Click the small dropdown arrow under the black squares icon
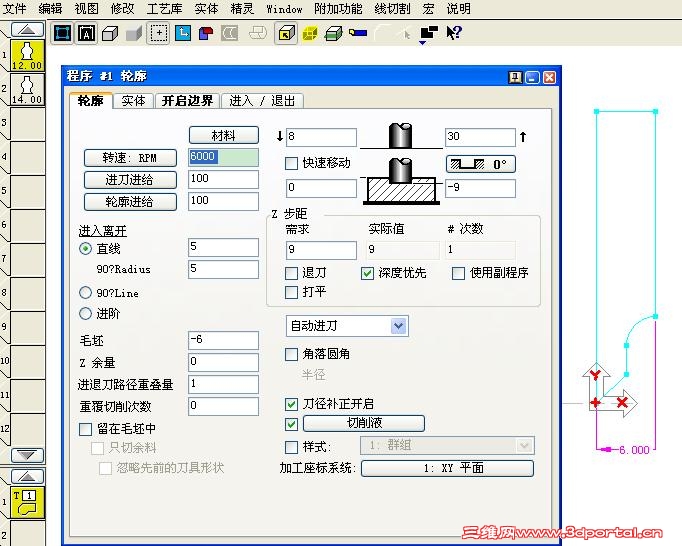 point(422,43)
